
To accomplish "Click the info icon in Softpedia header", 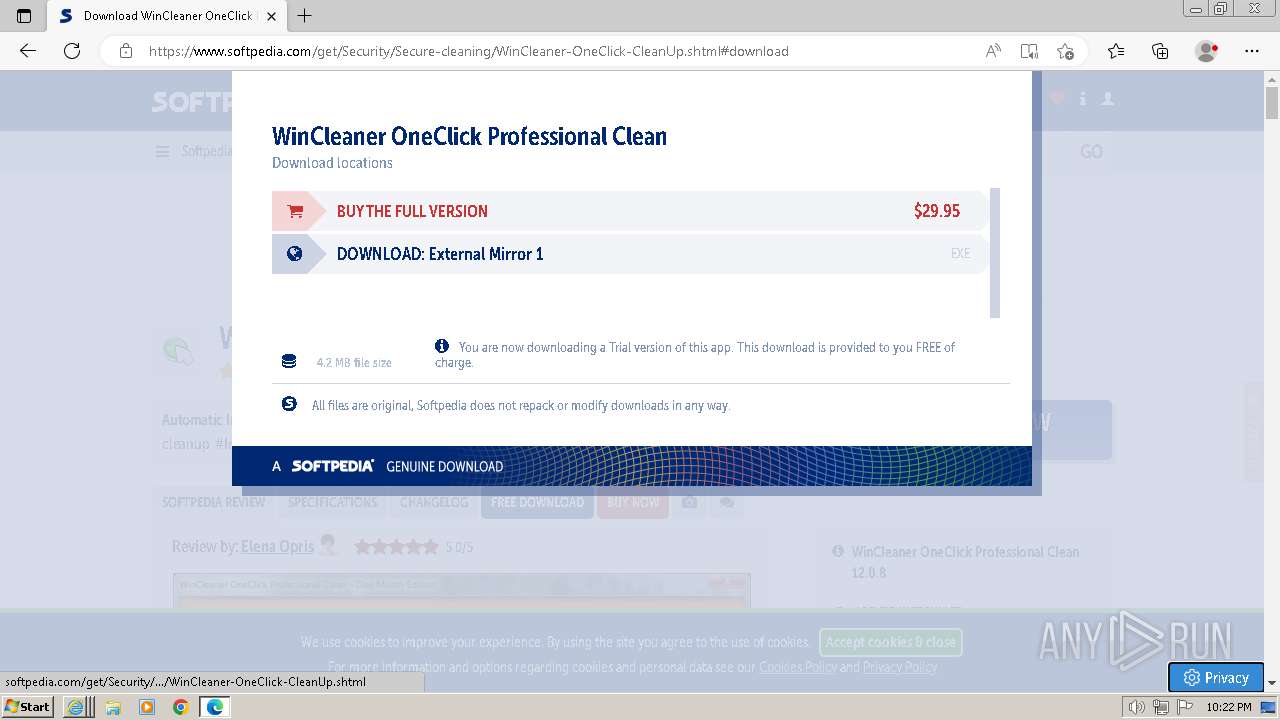I will (x=1082, y=99).
